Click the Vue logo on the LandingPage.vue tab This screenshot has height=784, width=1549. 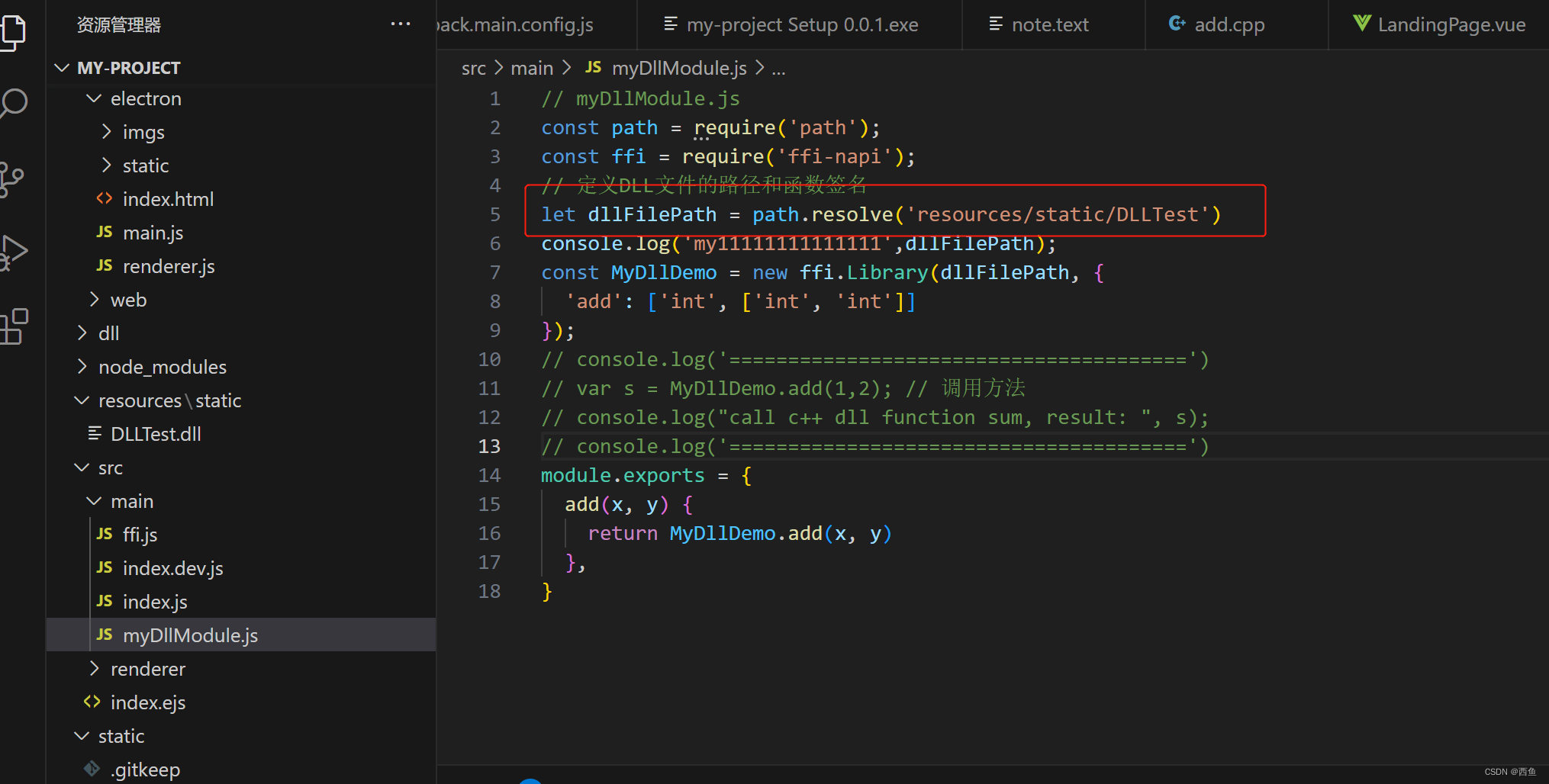tap(1362, 24)
